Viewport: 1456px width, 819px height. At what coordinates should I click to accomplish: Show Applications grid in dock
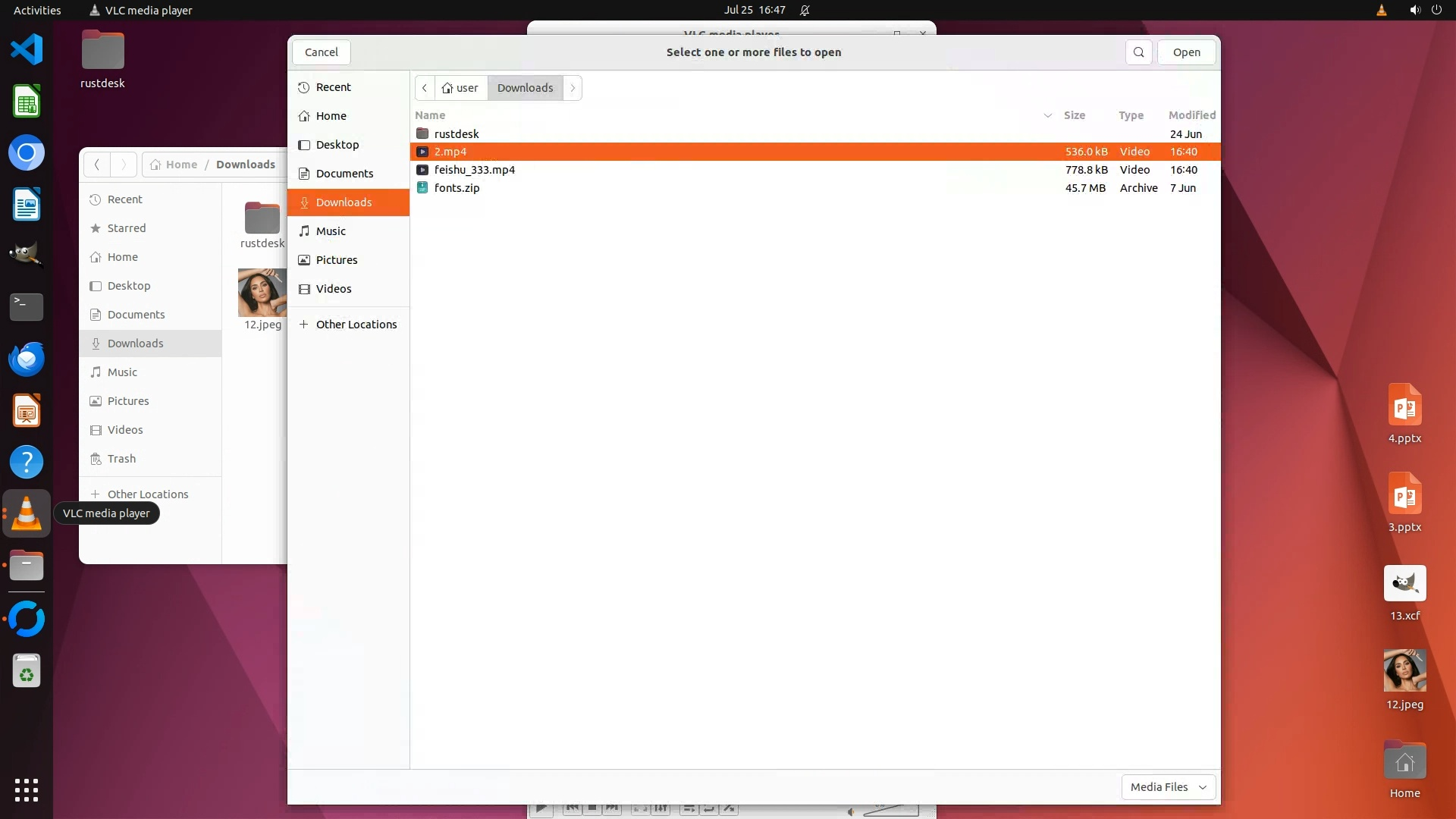[27, 789]
